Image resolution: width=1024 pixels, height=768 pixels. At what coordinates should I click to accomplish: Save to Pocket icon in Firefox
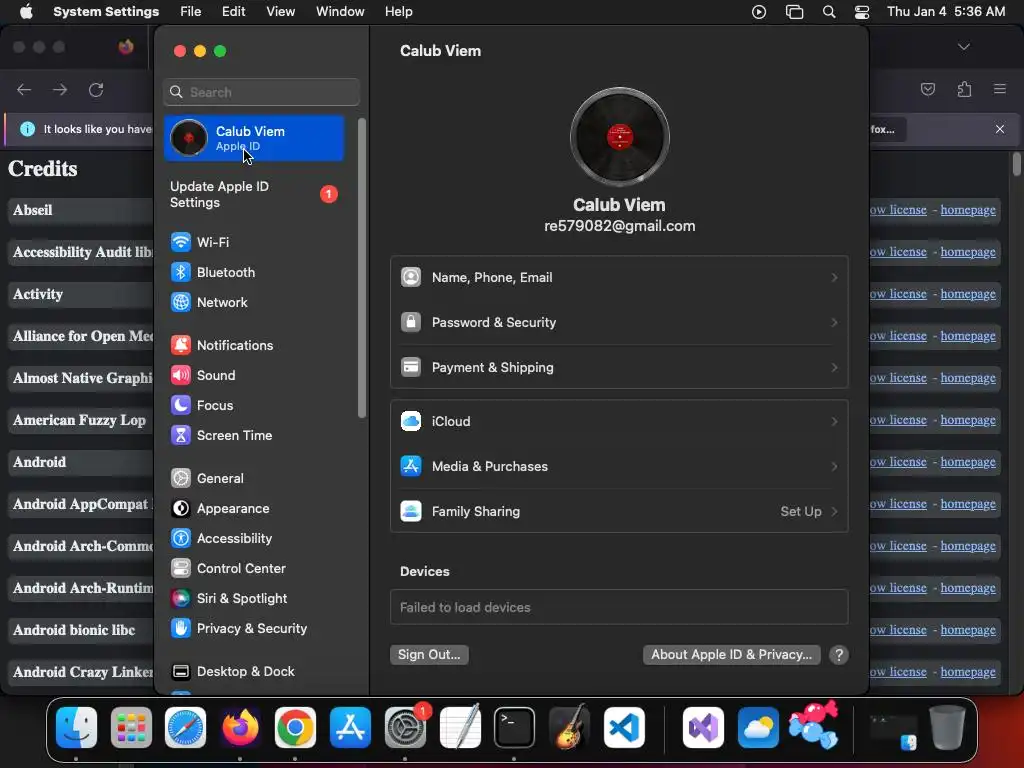tap(928, 89)
